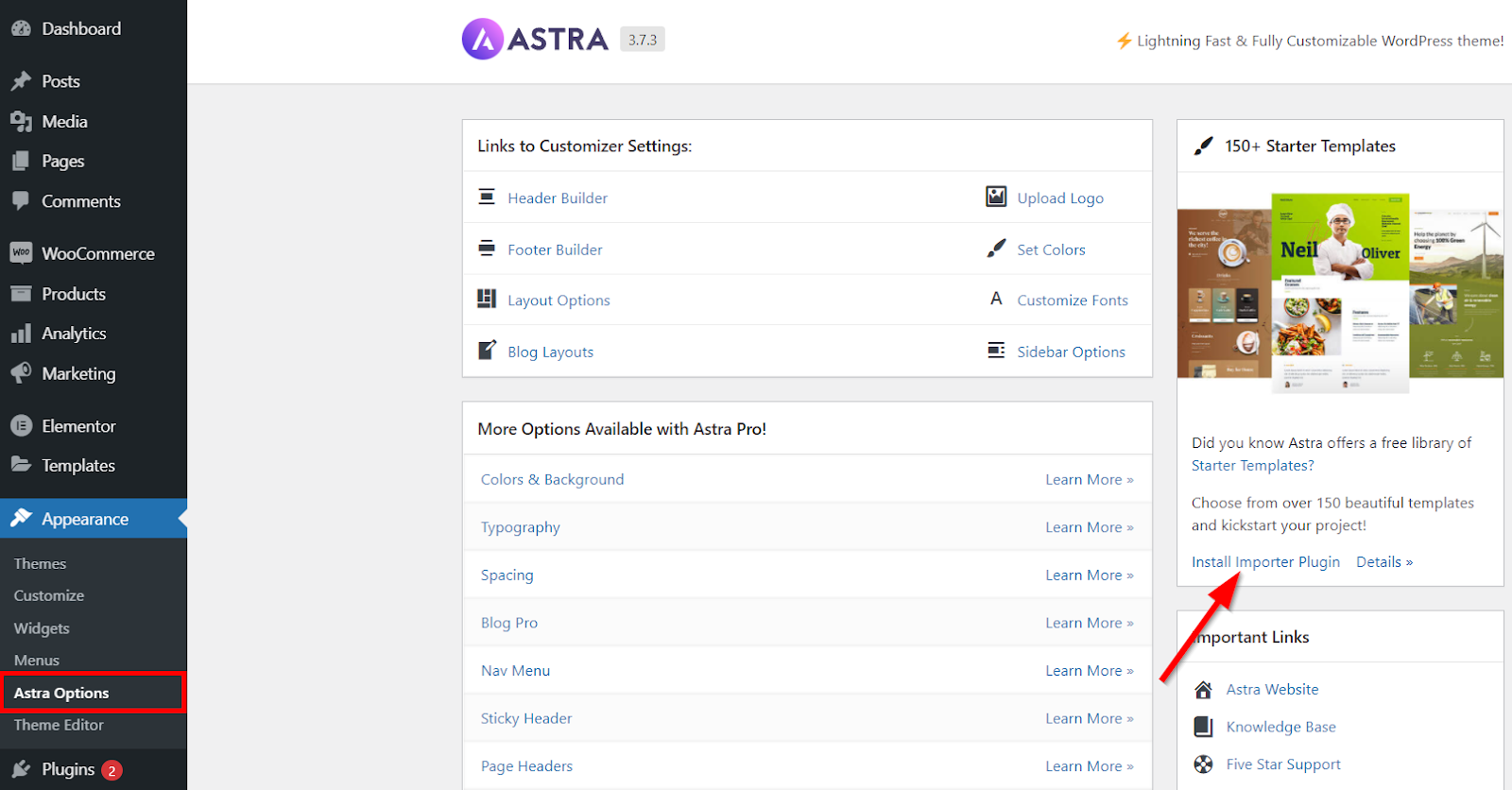Click the Set Colors brush icon
The image size is (1512, 790).
(x=996, y=249)
